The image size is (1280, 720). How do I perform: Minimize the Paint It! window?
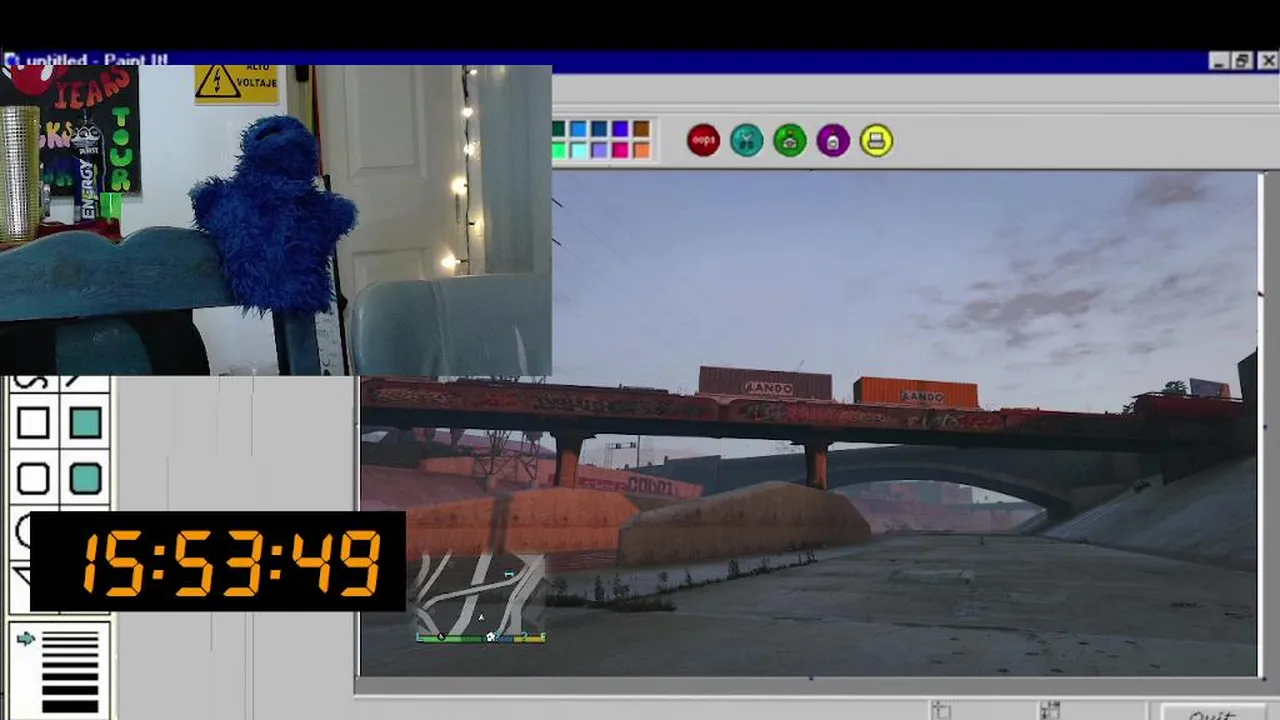pyautogui.click(x=1219, y=61)
